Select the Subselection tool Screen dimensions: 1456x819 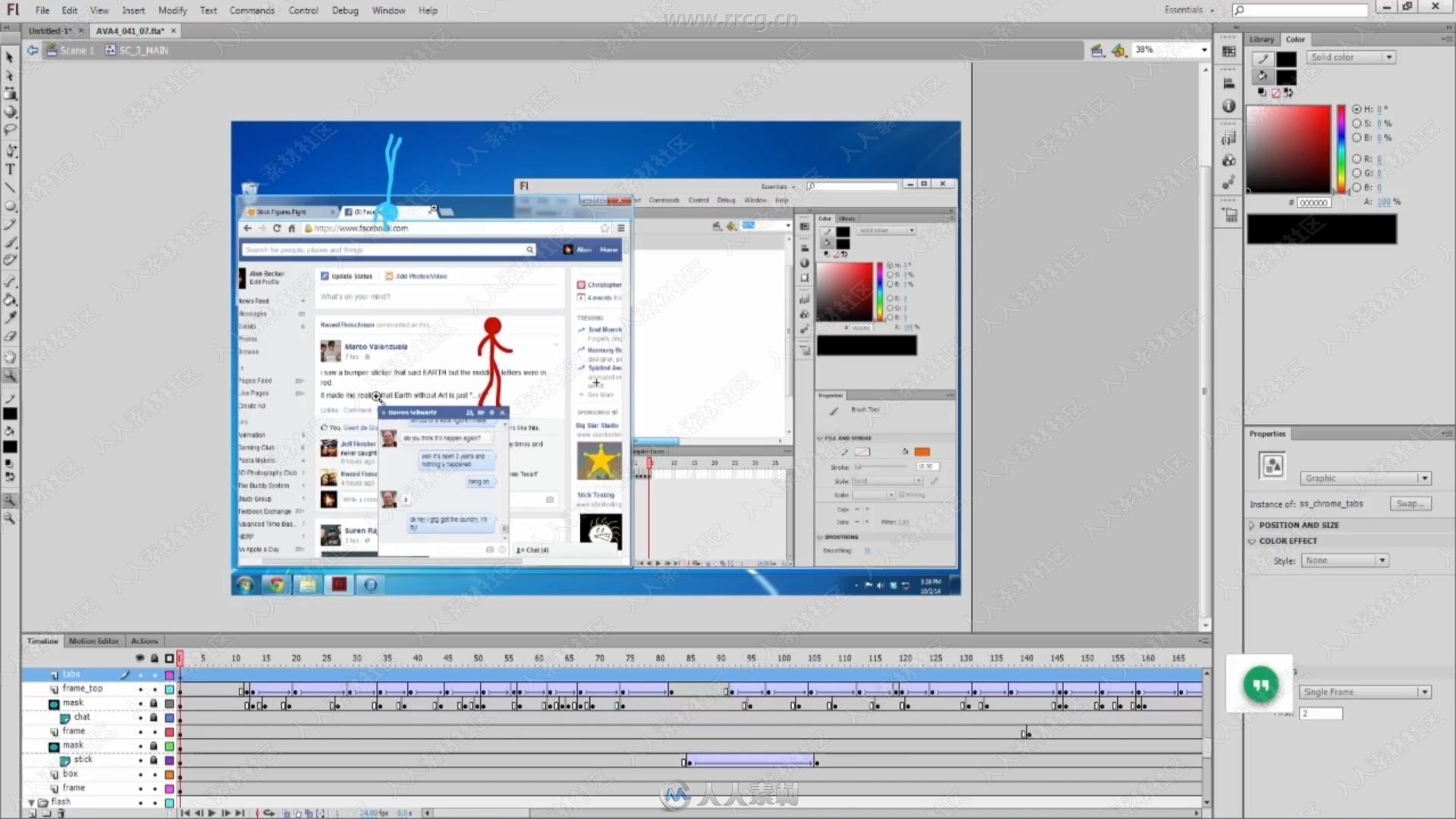tap(10, 76)
